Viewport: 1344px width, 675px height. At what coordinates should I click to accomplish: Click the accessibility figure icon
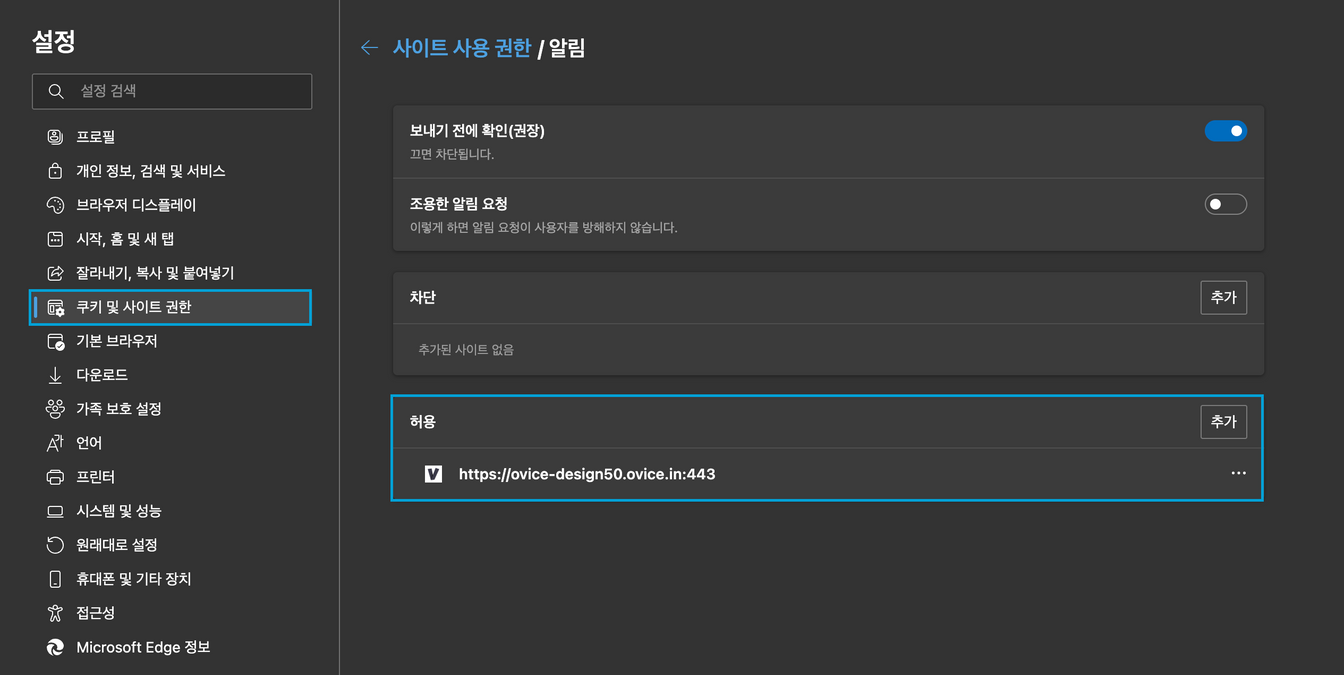(55, 613)
